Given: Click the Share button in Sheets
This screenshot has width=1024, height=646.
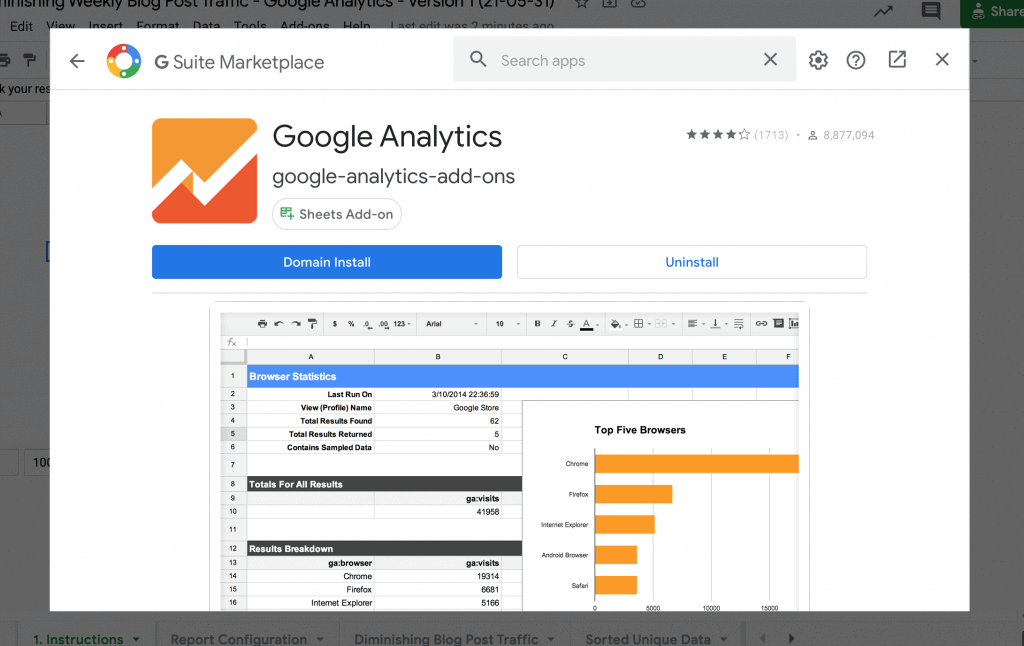Looking at the screenshot, I should pyautogui.click(x=993, y=13).
